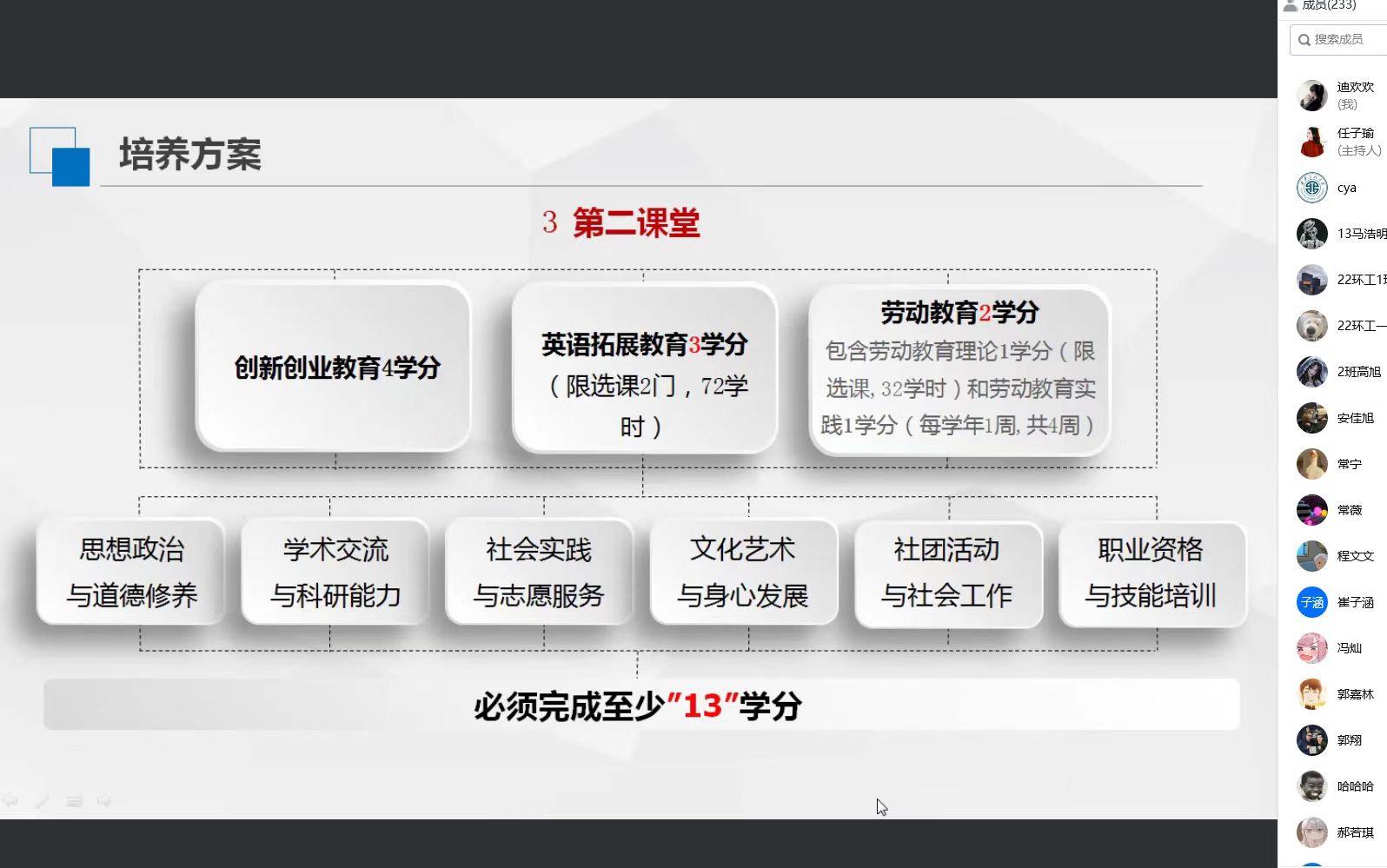Screen dimensions: 1387x868
Task: Click the text 英语拓展教育3学分
Action: (644, 345)
